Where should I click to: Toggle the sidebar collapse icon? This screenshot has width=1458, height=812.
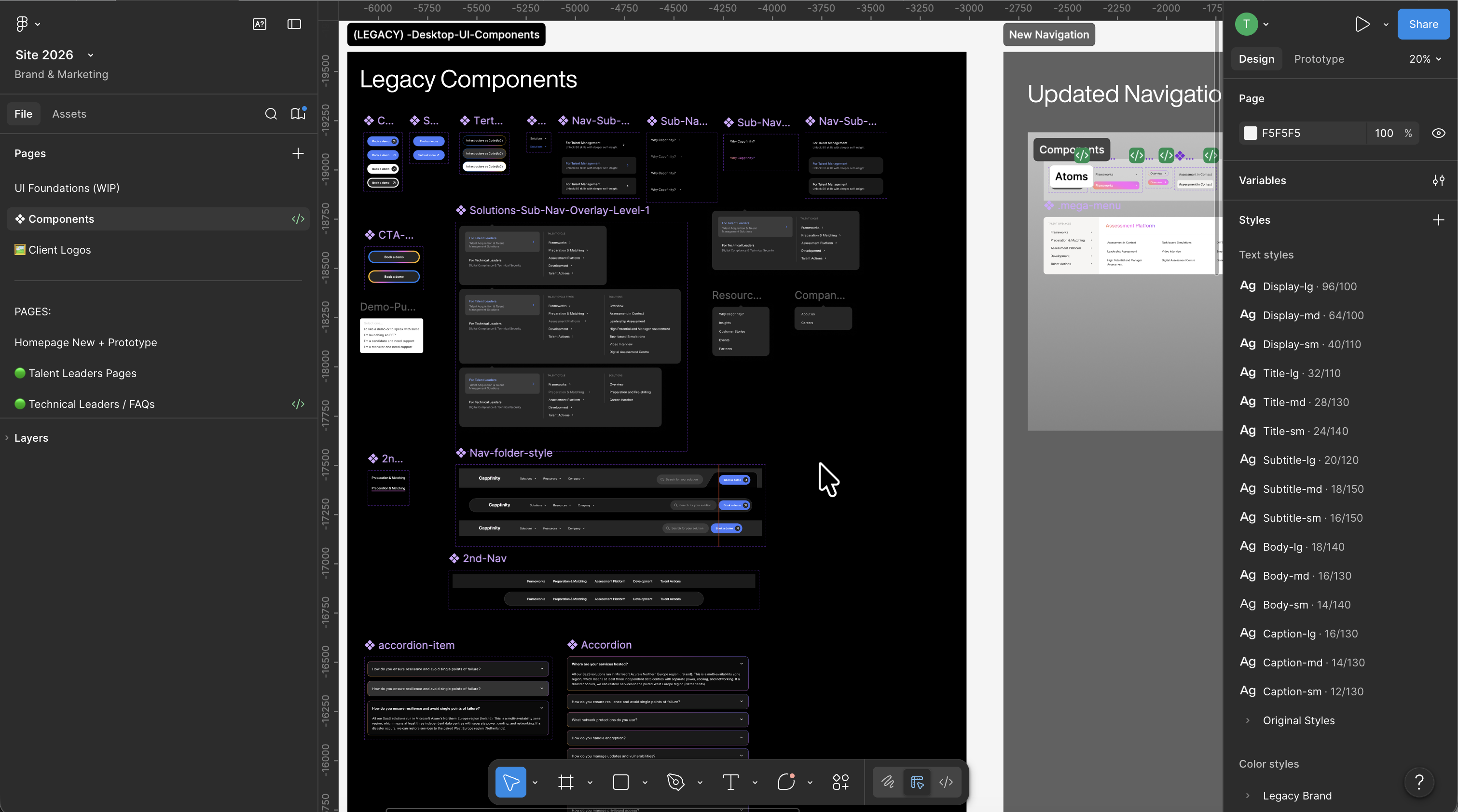tap(294, 24)
